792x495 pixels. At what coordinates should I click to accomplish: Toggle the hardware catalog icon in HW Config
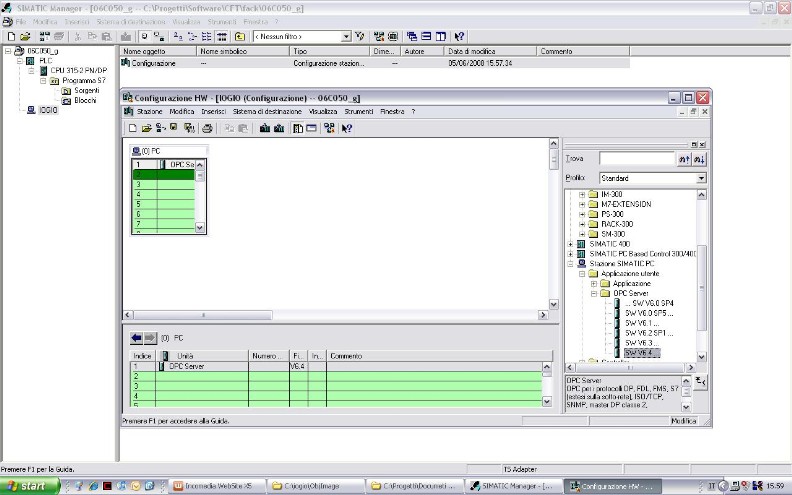pyautogui.click(x=298, y=128)
